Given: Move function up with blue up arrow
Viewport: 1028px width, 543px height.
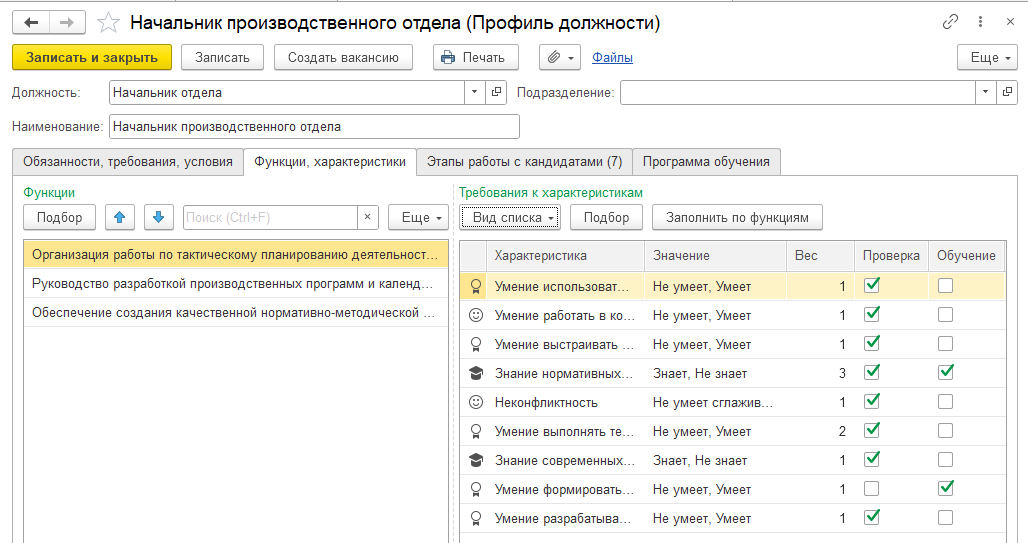Looking at the screenshot, I should click(x=119, y=217).
